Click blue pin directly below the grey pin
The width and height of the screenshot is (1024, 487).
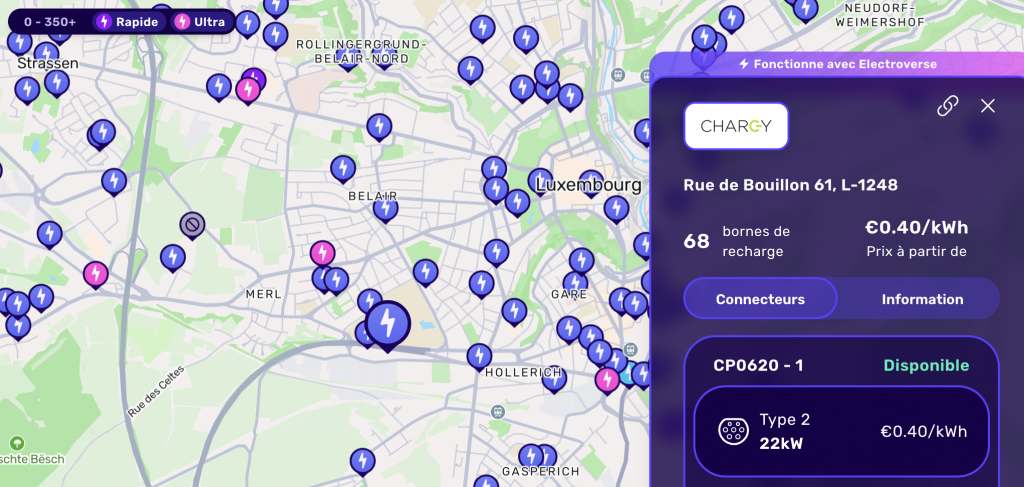point(172,258)
